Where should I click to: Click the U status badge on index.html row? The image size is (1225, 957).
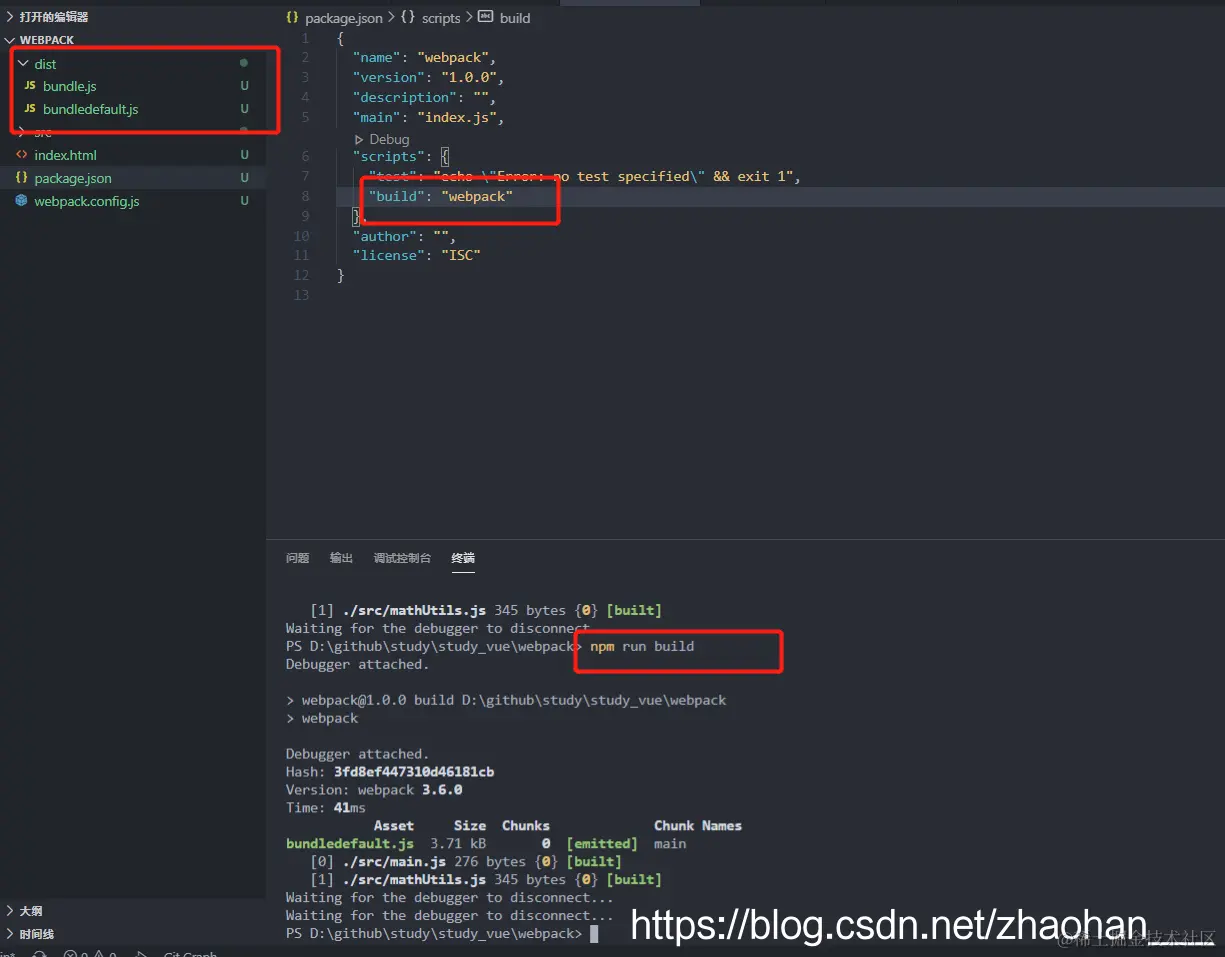click(x=244, y=155)
